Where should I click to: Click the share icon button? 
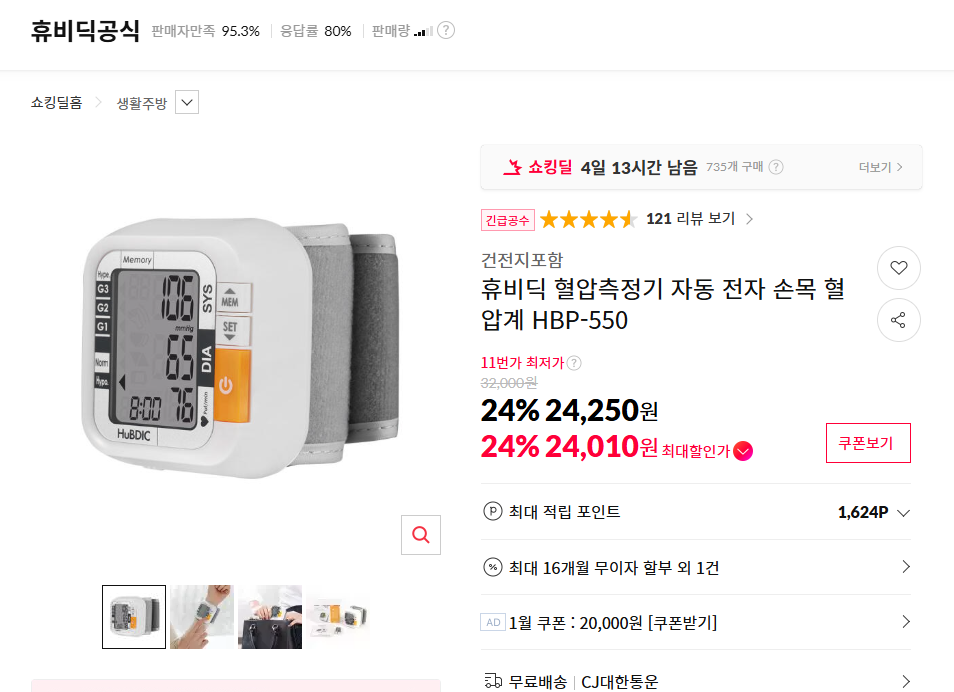[x=898, y=320]
